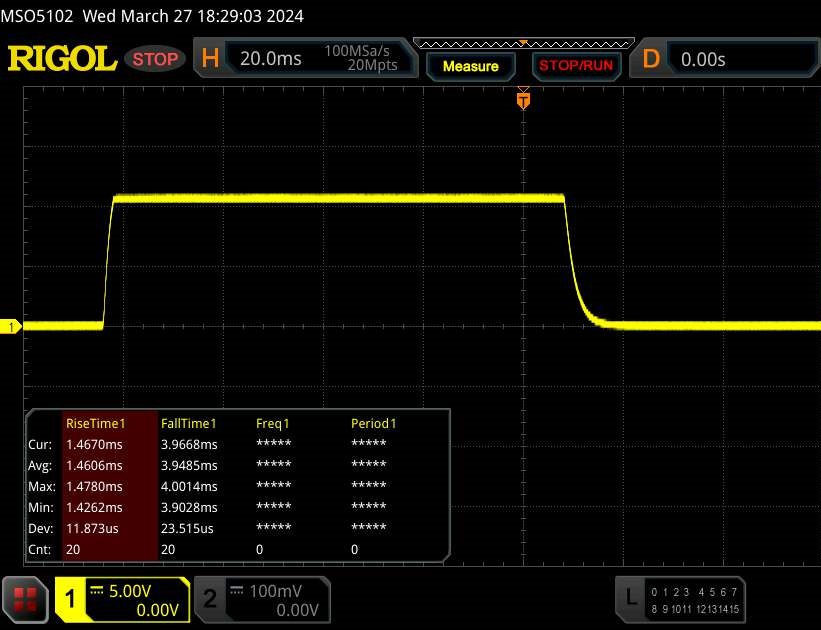
Task: Click the STOP acquisition status badge
Action: 155,59
